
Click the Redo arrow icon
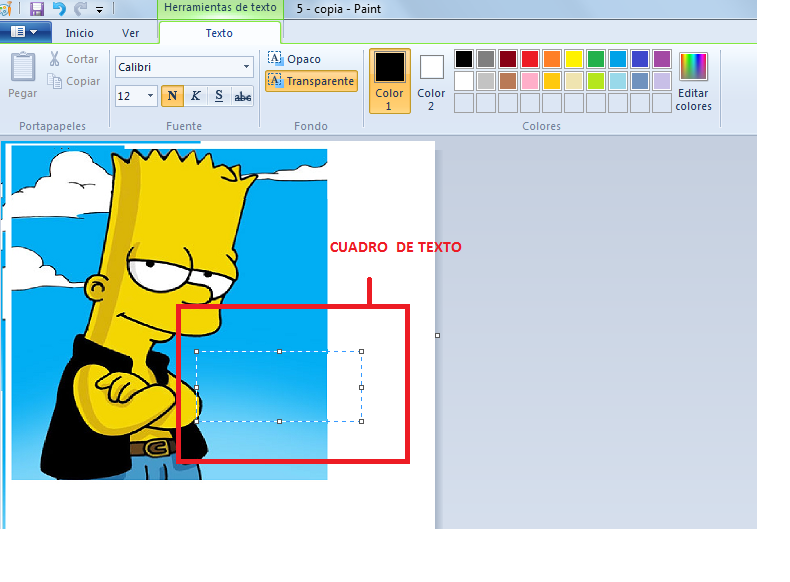(x=80, y=9)
